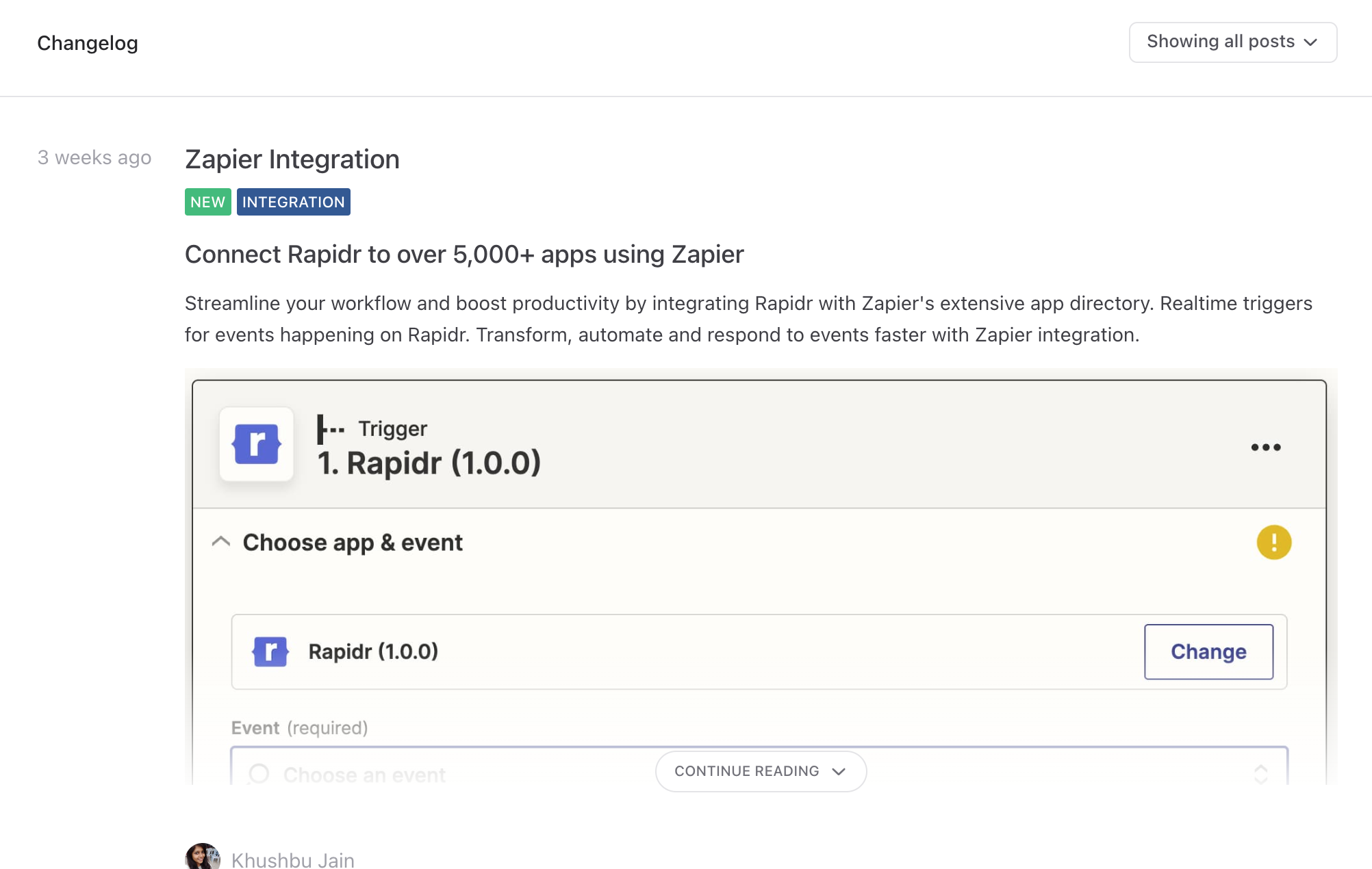Viewport: 1372px width, 869px height.
Task: Click Khushbu Jain's avatar
Action: pos(203,857)
